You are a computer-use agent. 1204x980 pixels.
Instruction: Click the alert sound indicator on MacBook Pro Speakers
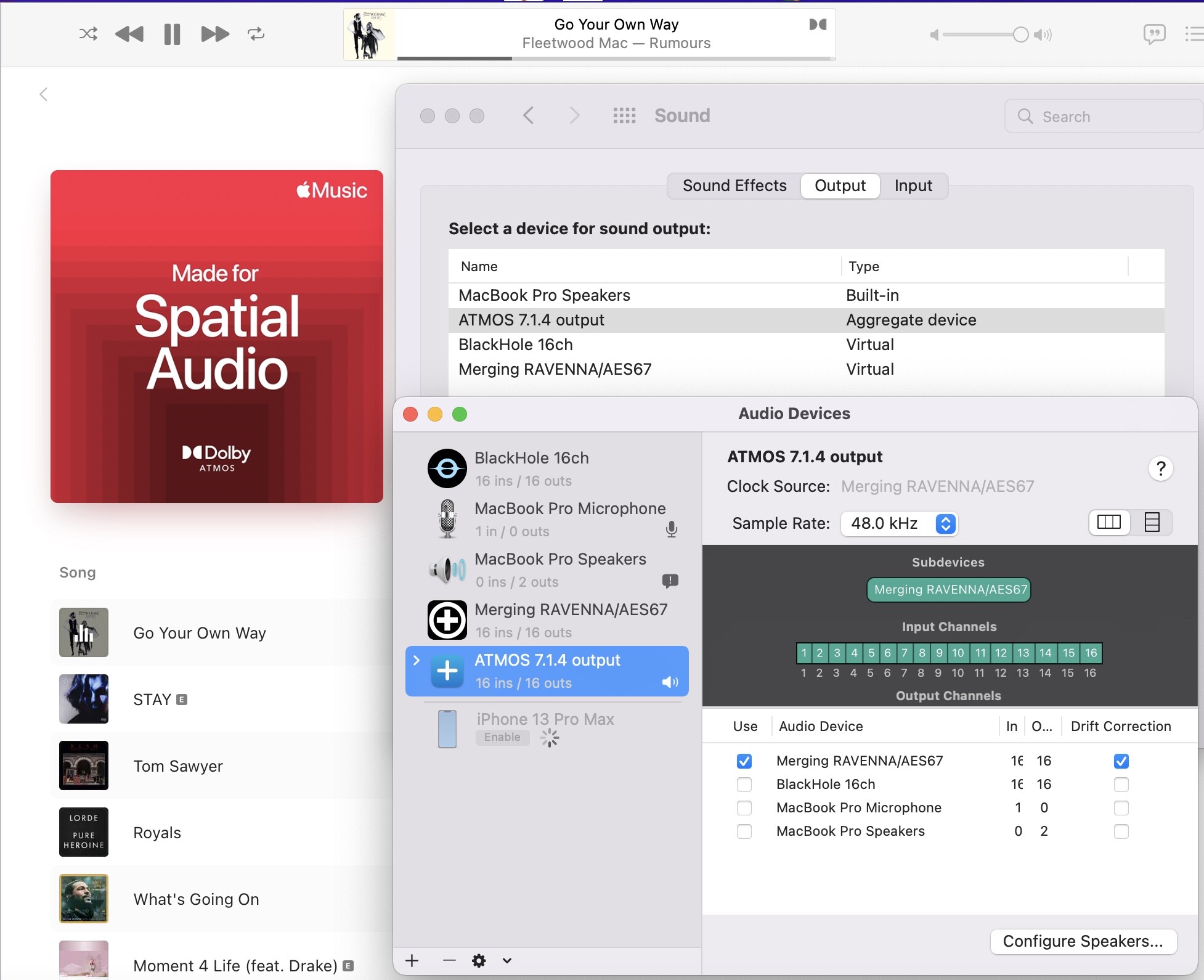pos(670,581)
